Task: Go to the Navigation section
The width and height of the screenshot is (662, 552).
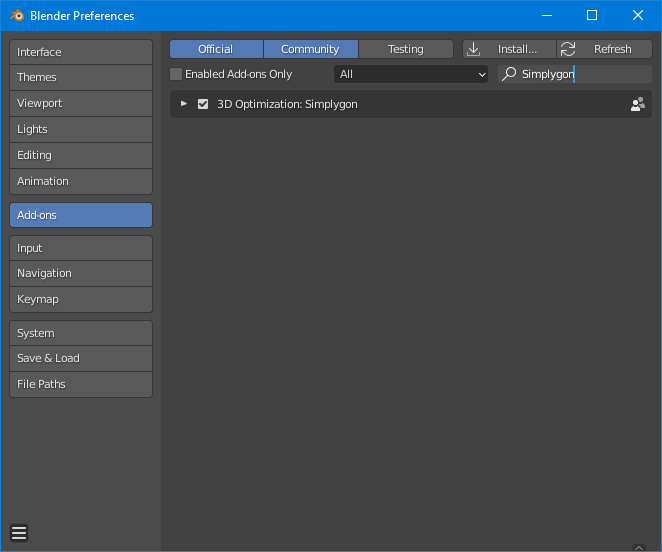Action: [x=81, y=273]
